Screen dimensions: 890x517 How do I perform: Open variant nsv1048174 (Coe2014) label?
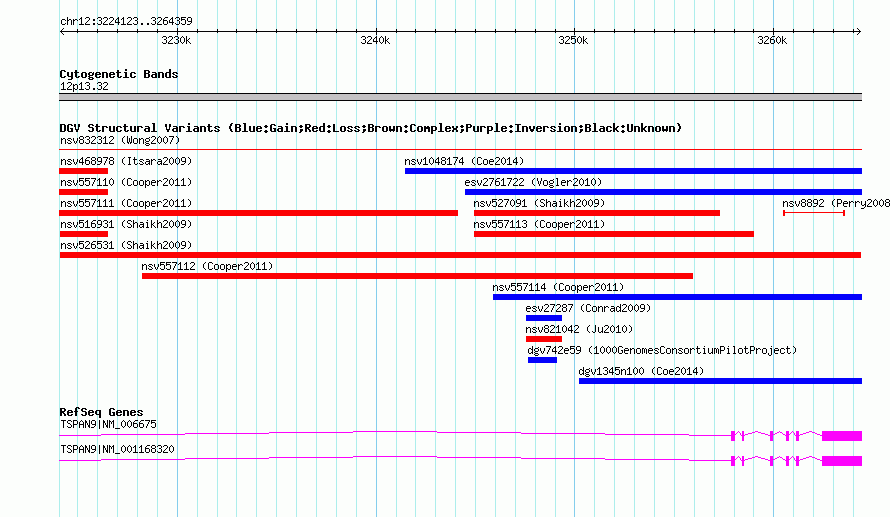[x=464, y=161]
